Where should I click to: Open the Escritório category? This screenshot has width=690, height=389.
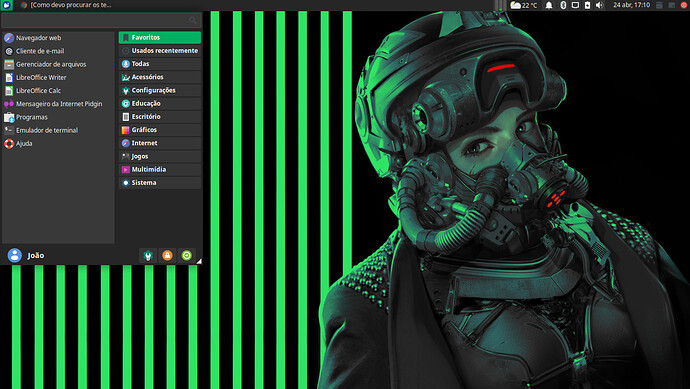coord(160,117)
